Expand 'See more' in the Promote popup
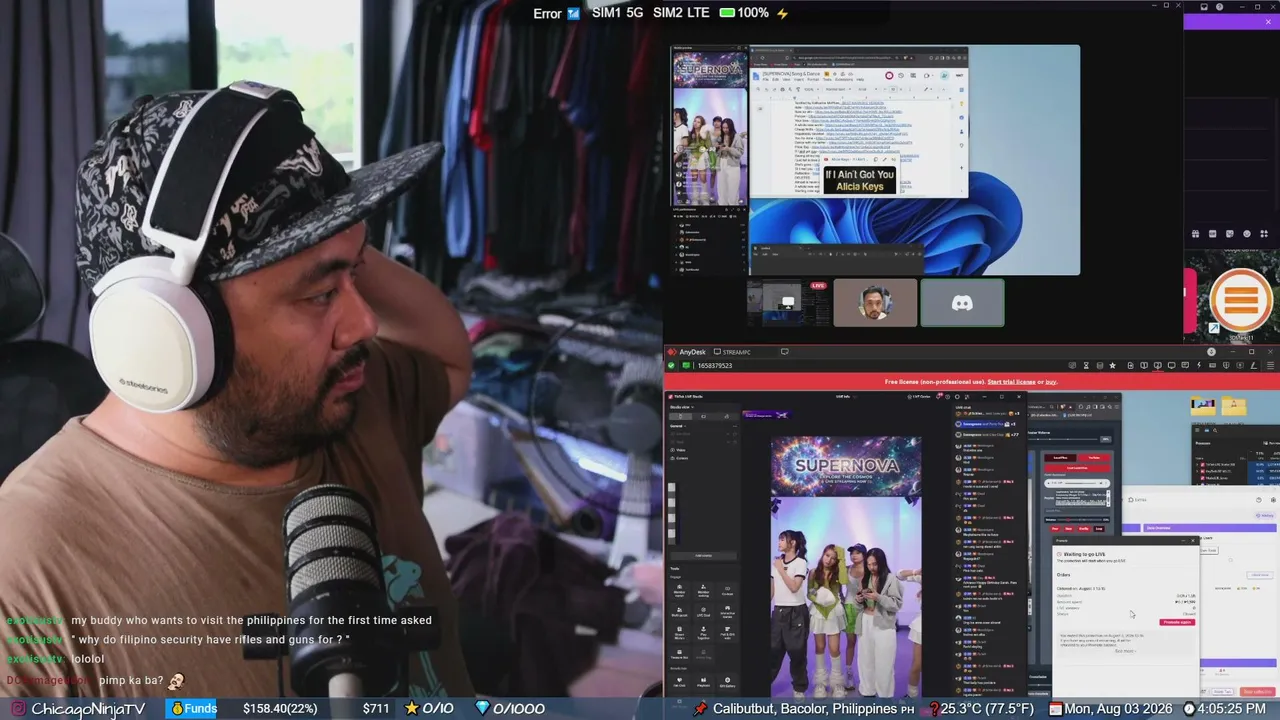This screenshot has height=720, width=1280. pos(1125,651)
